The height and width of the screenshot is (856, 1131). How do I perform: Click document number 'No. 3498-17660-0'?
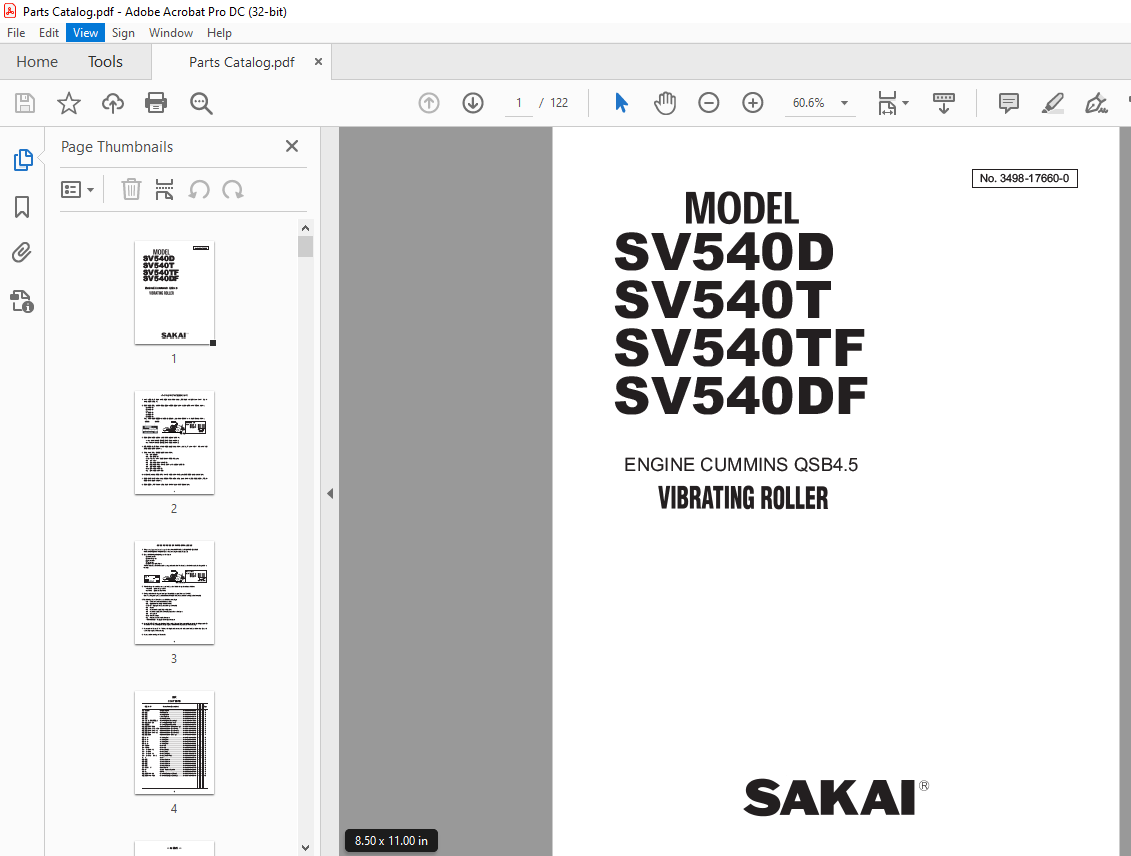point(1024,178)
